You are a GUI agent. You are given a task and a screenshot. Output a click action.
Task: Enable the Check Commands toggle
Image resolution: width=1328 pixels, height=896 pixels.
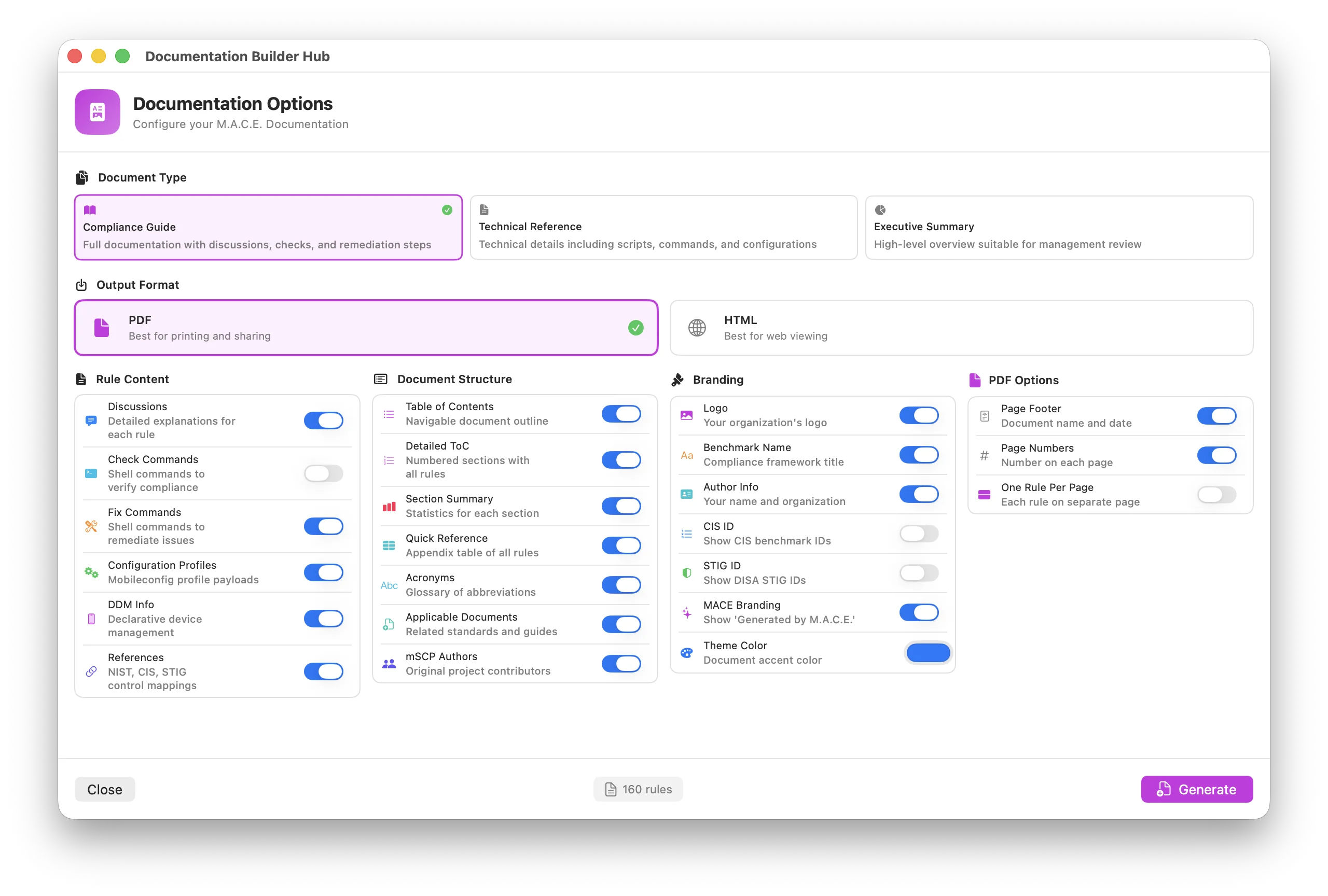pos(323,473)
